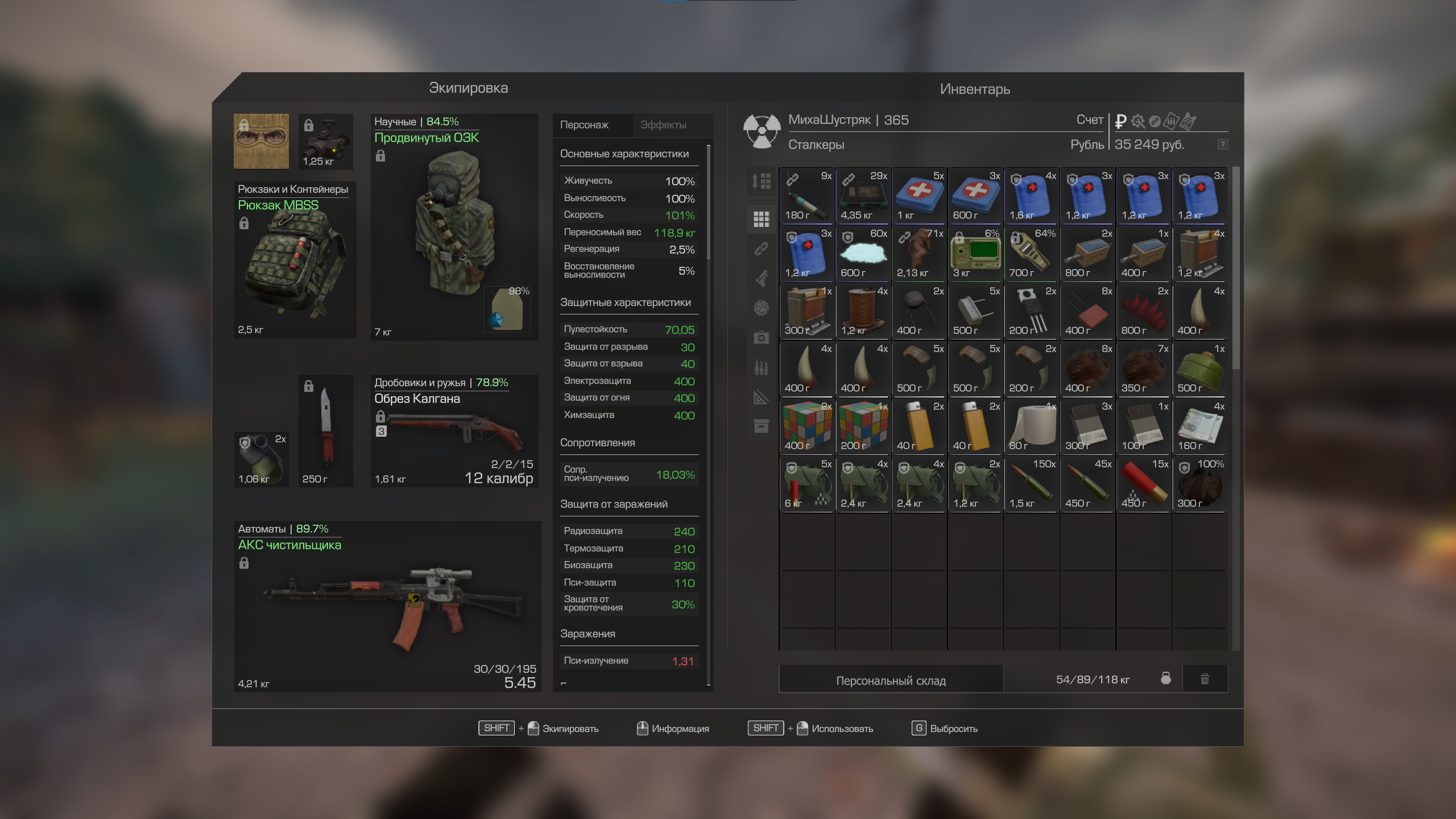Image resolution: width=1456 pixels, height=819 pixels.
Task: Select the 5x ammo pouch 6 кг
Action: tap(807, 484)
